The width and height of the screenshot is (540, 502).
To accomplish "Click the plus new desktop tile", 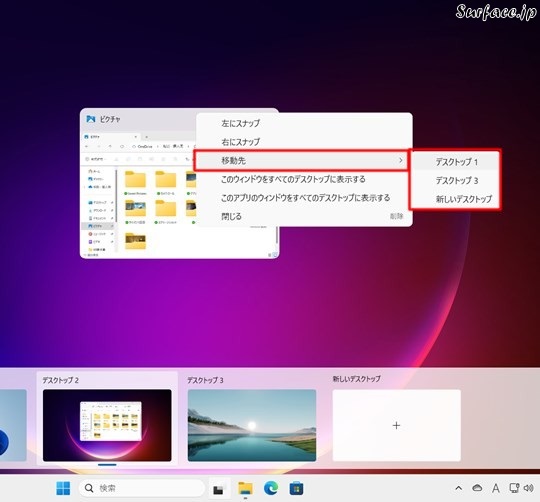I will 396,425.
